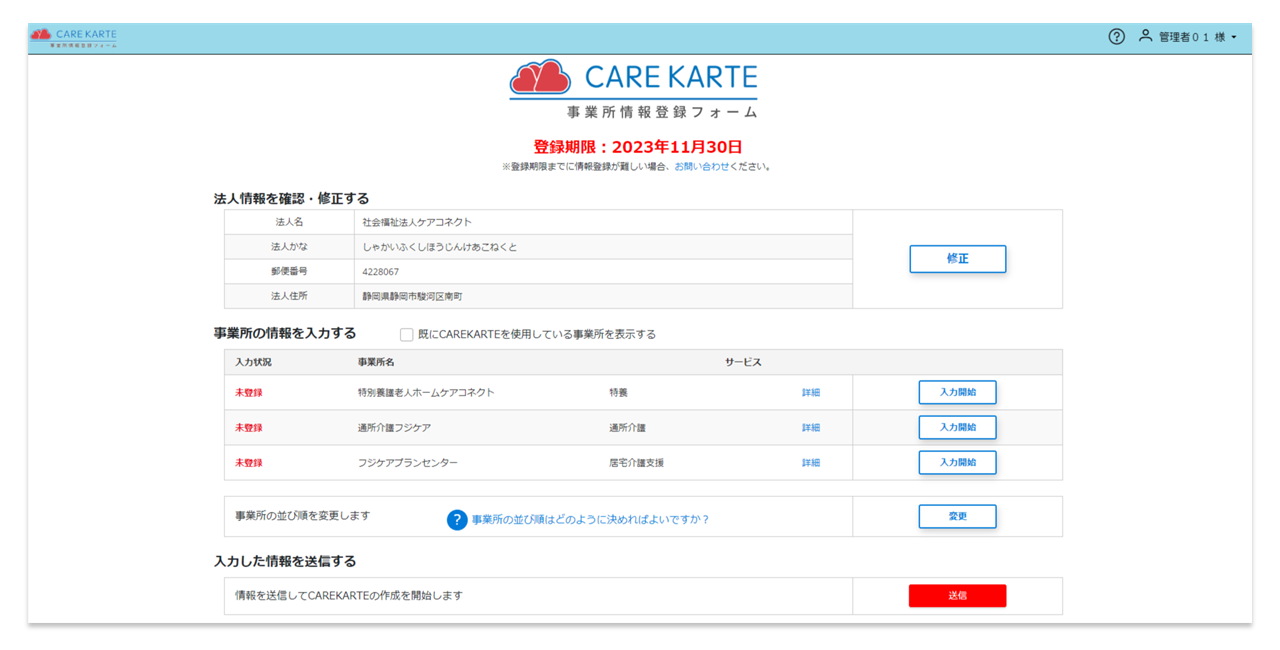Click 未登録 status of 通所介護フジケア row
Image resolution: width=1280 pixels, height=650 pixels.
[249, 428]
